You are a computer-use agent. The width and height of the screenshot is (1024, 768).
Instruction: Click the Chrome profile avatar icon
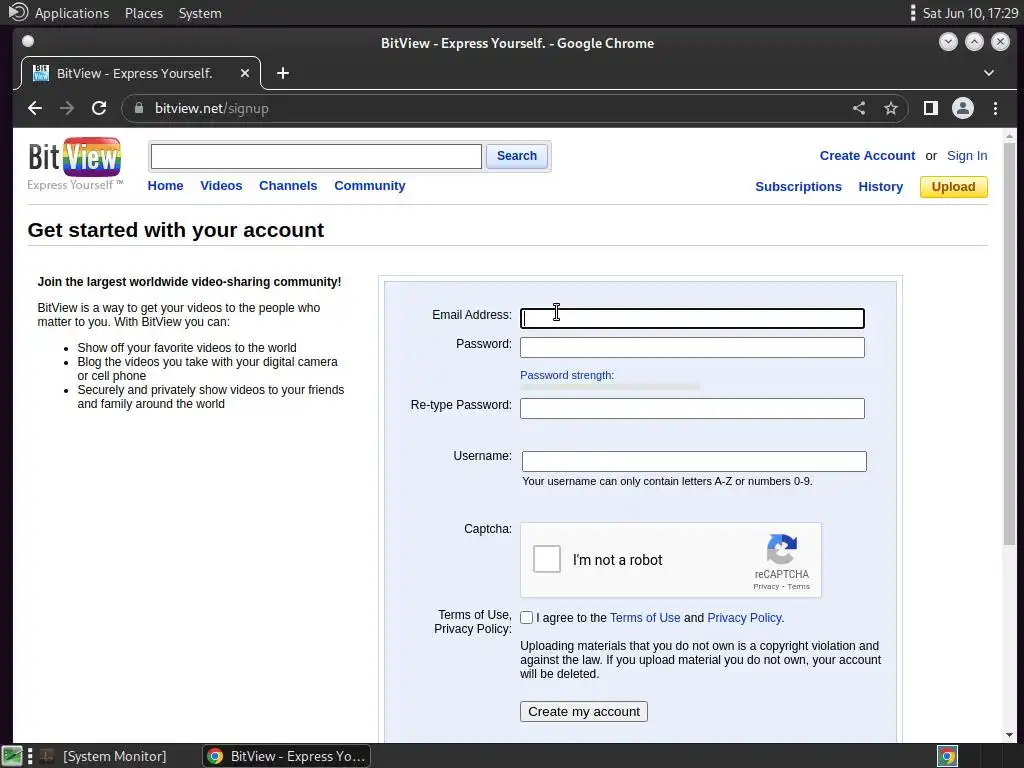(x=963, y=108)
